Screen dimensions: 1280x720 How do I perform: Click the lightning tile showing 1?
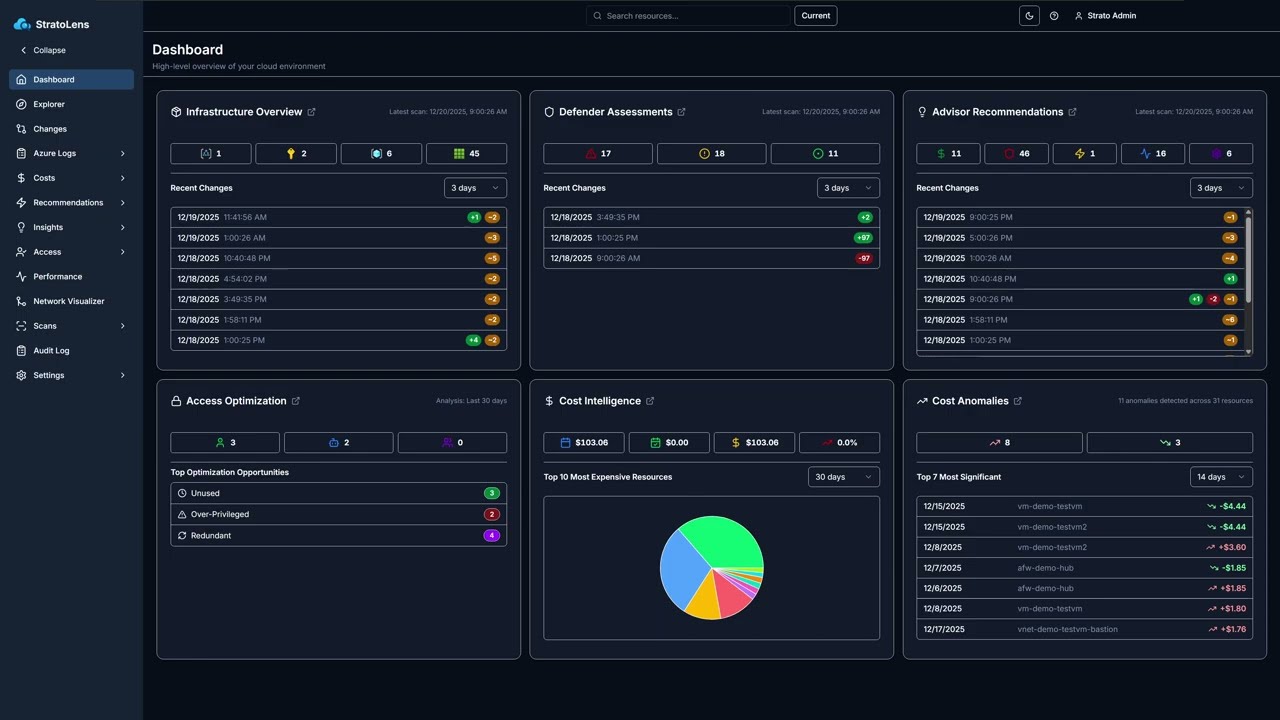(x=1084, y=153)
